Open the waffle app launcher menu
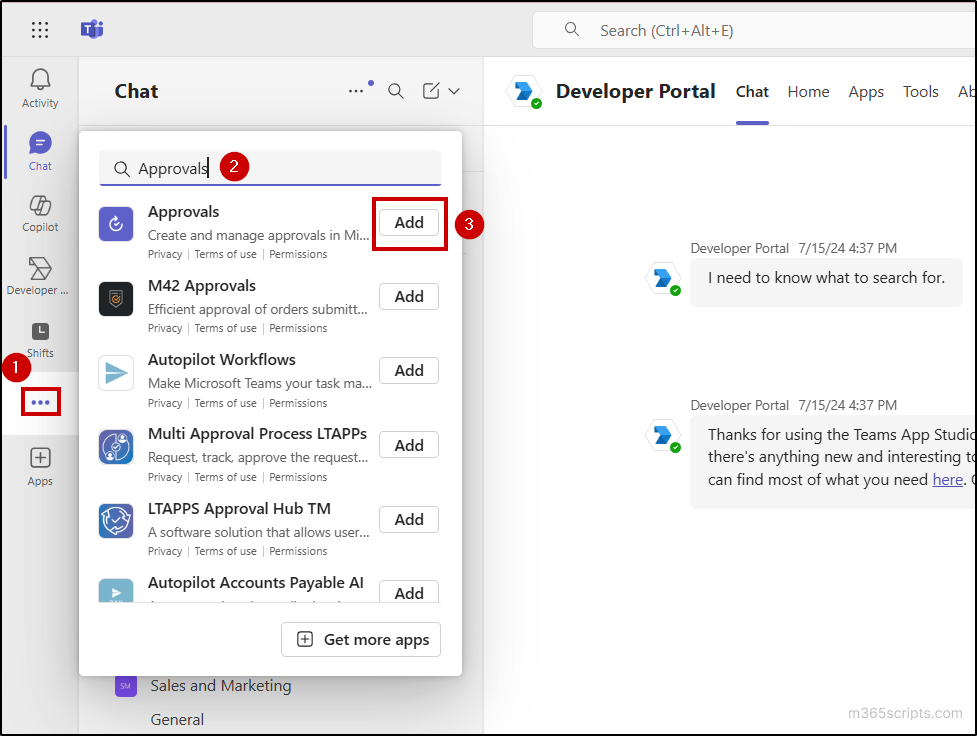Screen dimensions: 977x736 [x=40, y=30]
